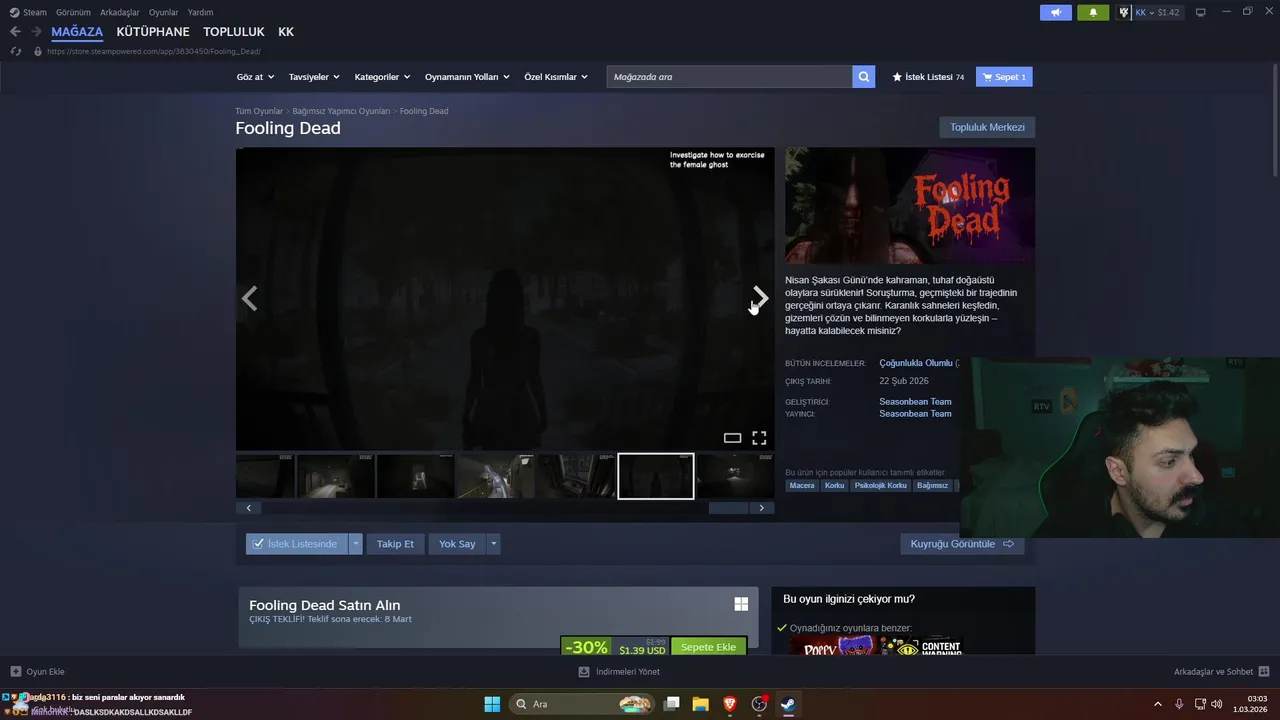Screen dimensions: 1280x720
Task: Open wishlist options arrow dropdown
Action: (355, 544)
